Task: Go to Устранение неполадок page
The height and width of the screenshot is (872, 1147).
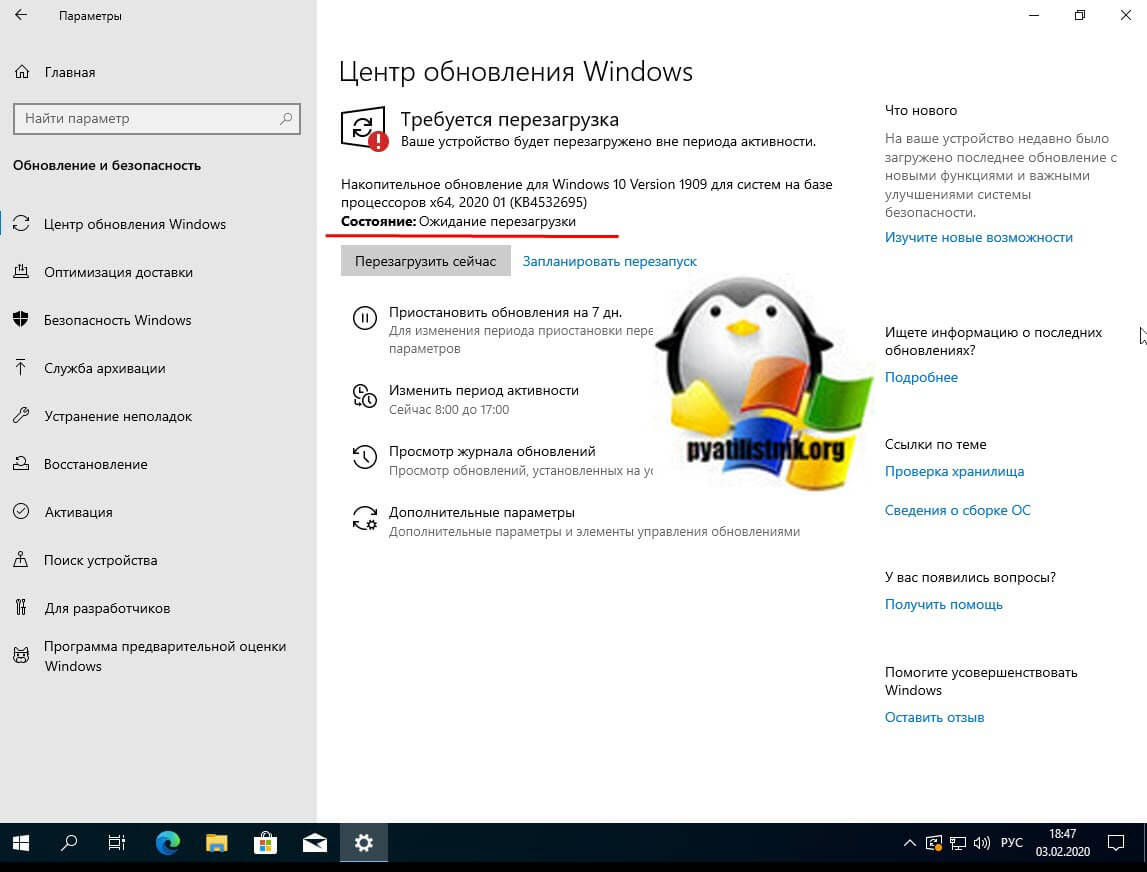Action: pyautogui.click(x=118, y=416)
